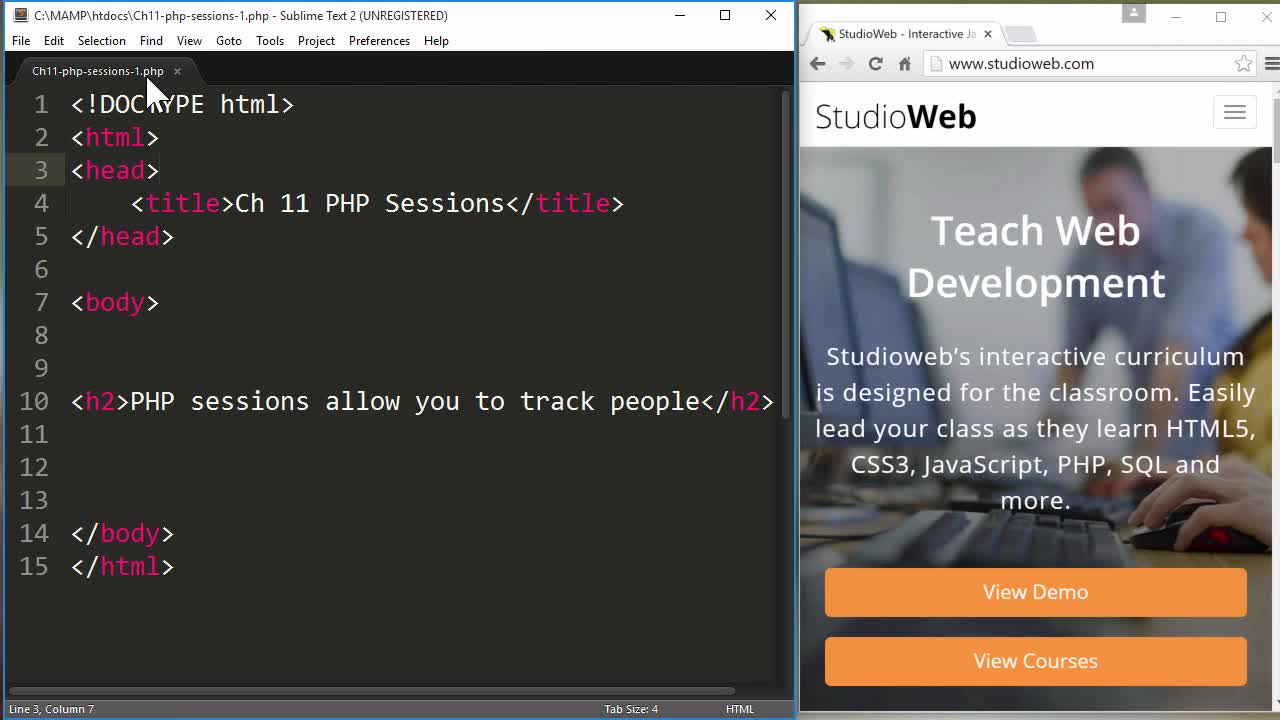Click the www.studioweb.com address bar
Image resolution: width=1280 pixels, height=720 pixels.
tap(1090, 64)
